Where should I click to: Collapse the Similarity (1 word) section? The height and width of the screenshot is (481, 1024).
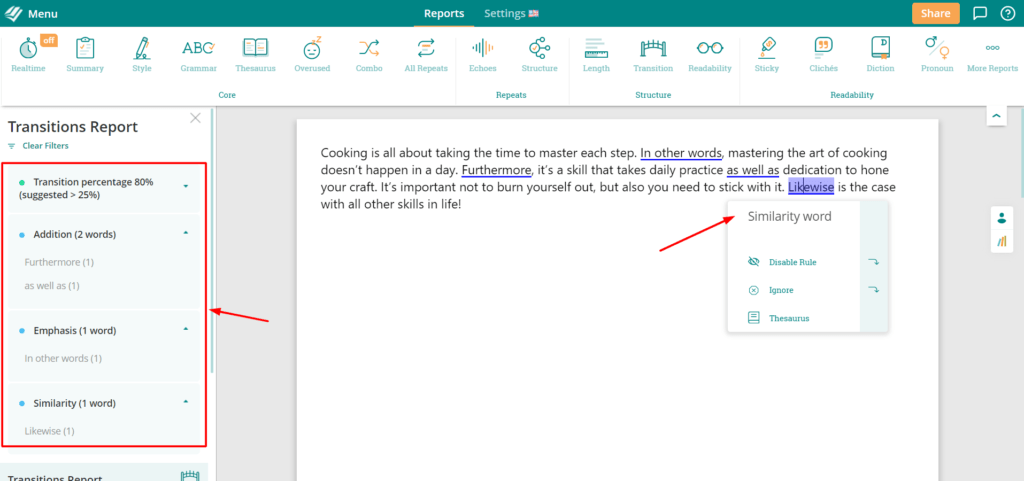tap(186, 403)
